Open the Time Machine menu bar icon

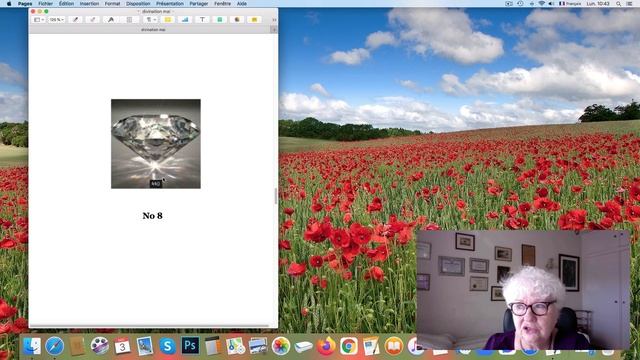coord(520,3)
